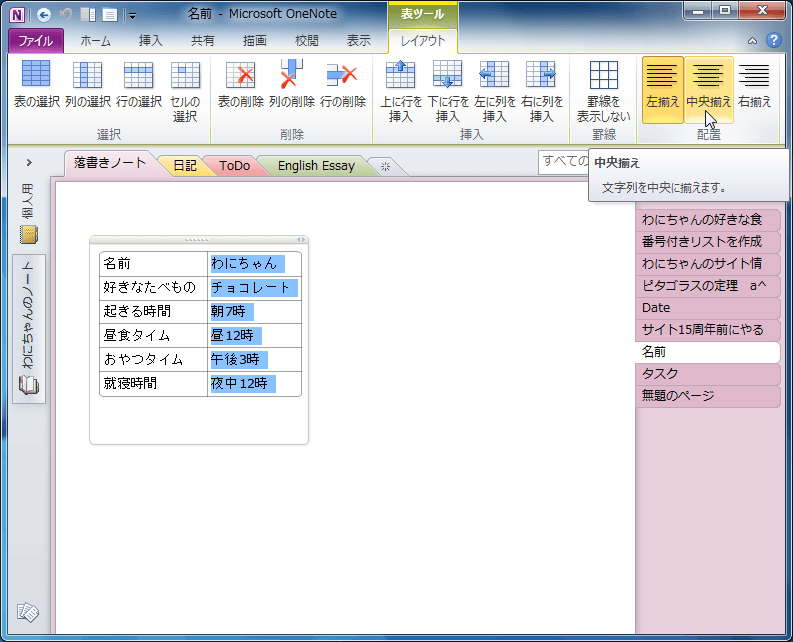Select the Layout (レイアウト) tab
Viewport: 793px width, 642px height.
pyautogui.click(x=423, y=41)
